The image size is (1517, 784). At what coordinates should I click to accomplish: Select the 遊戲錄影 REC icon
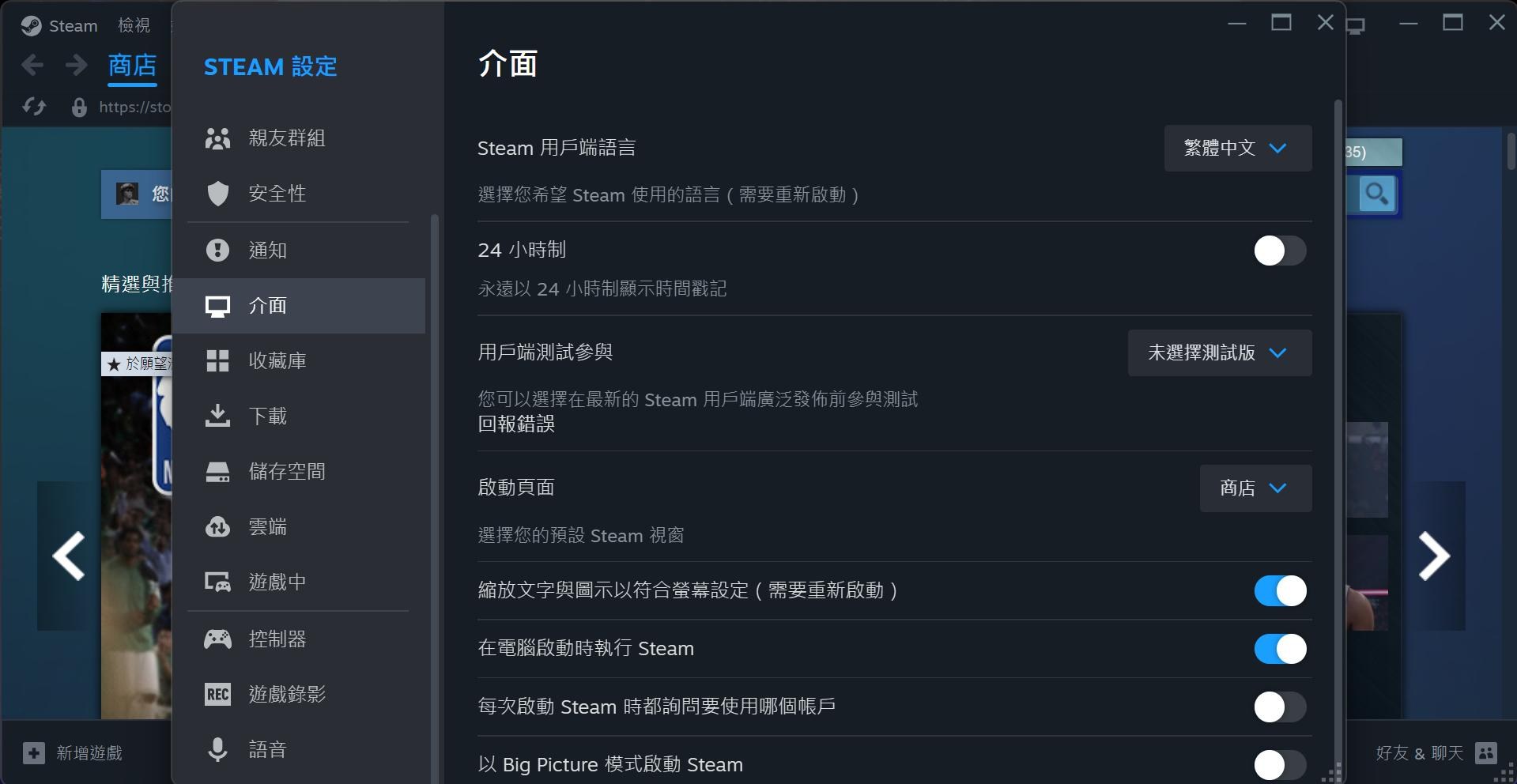217,694
